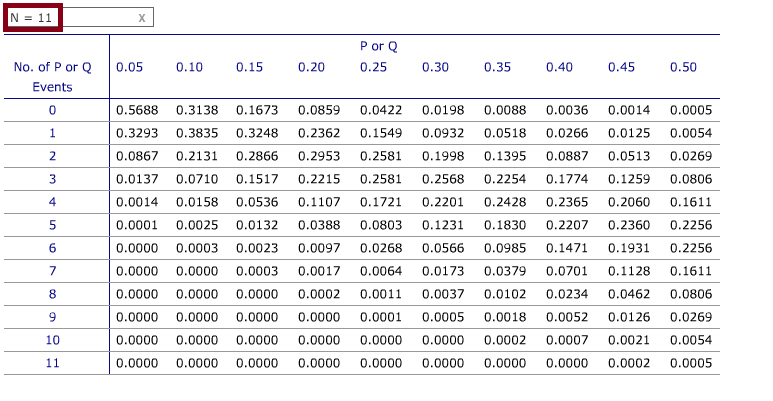
Task: Click the 'No. of P or Q Events' header
Action: 53,77
